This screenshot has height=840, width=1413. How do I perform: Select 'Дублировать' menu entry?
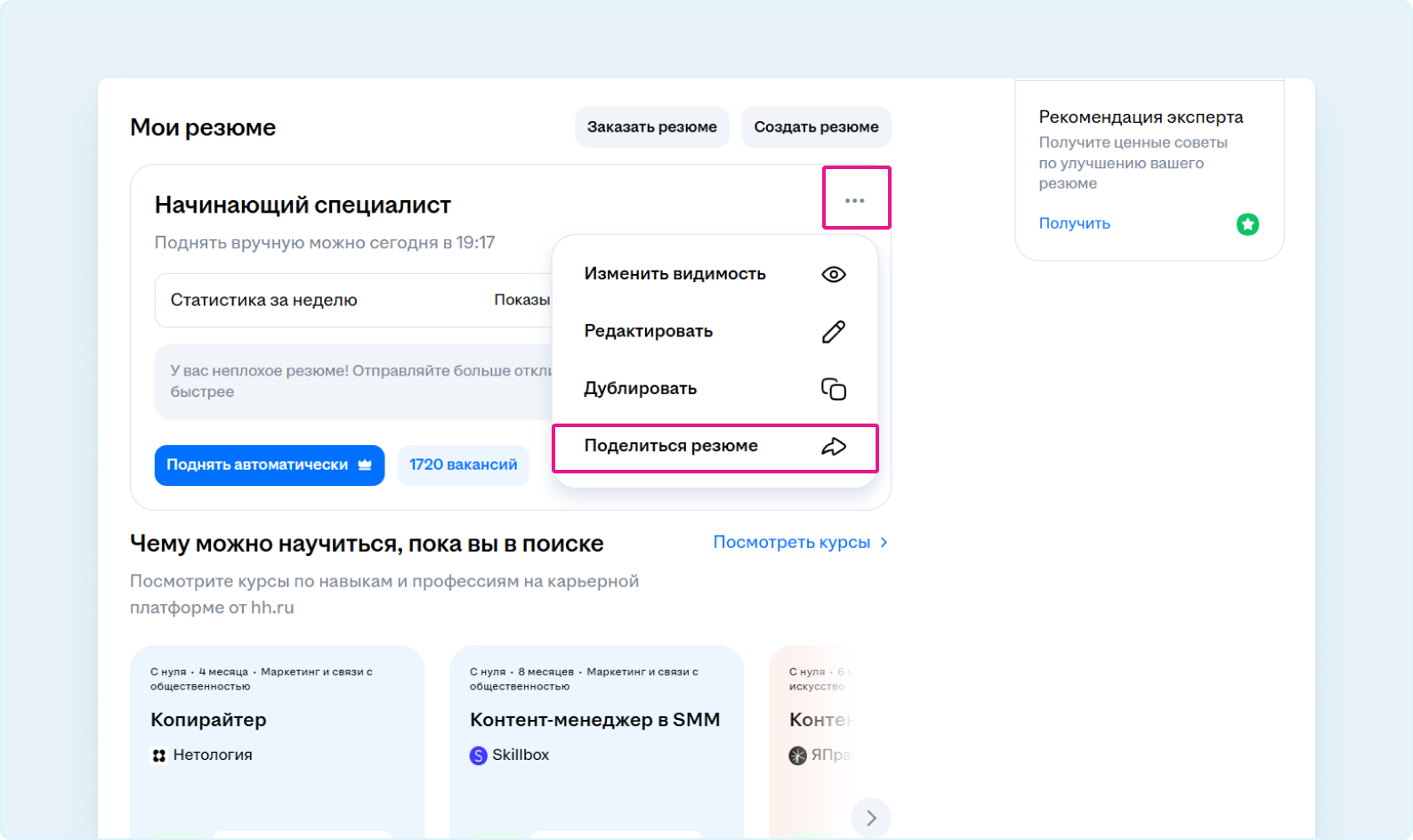click(x=640, y=389)
